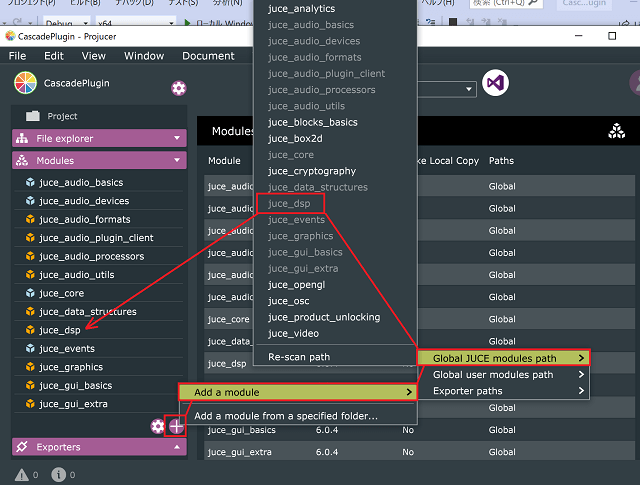Viewport: 640px width, 485px height.
Task: Open the exporter selection dropdown
Action: [469, 89]
